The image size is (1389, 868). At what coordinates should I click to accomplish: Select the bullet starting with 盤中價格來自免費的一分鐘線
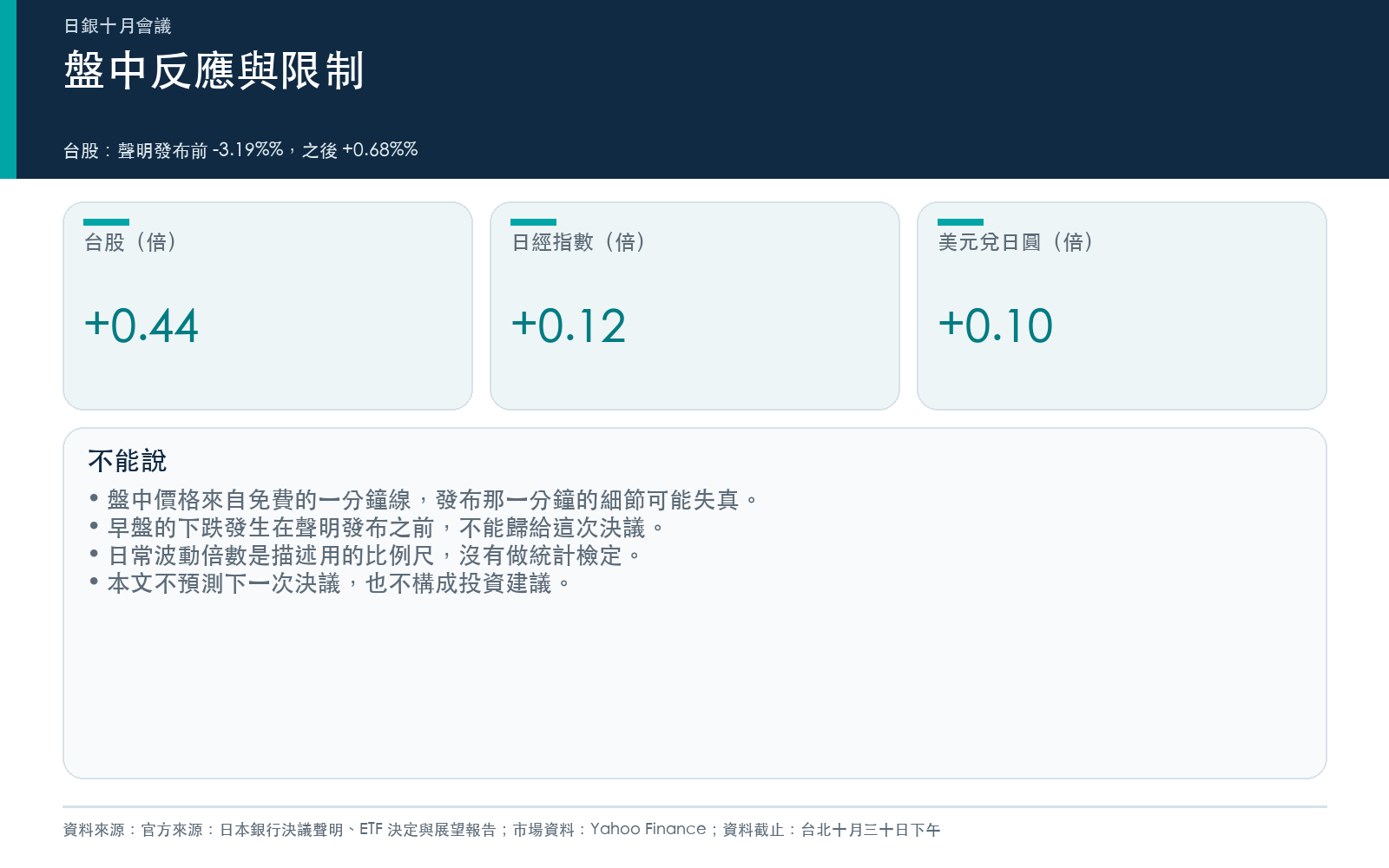click(x=425, y=500)
